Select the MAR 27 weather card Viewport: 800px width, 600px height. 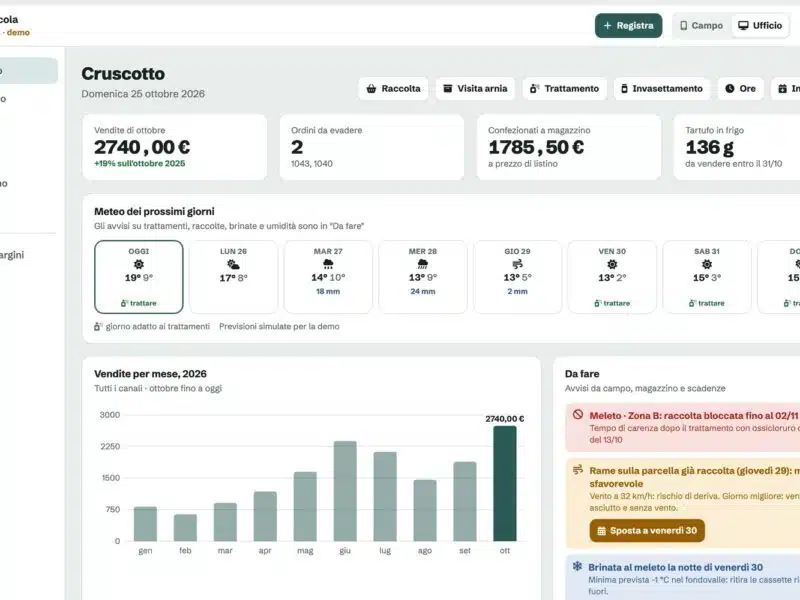[x=328, y=277]
